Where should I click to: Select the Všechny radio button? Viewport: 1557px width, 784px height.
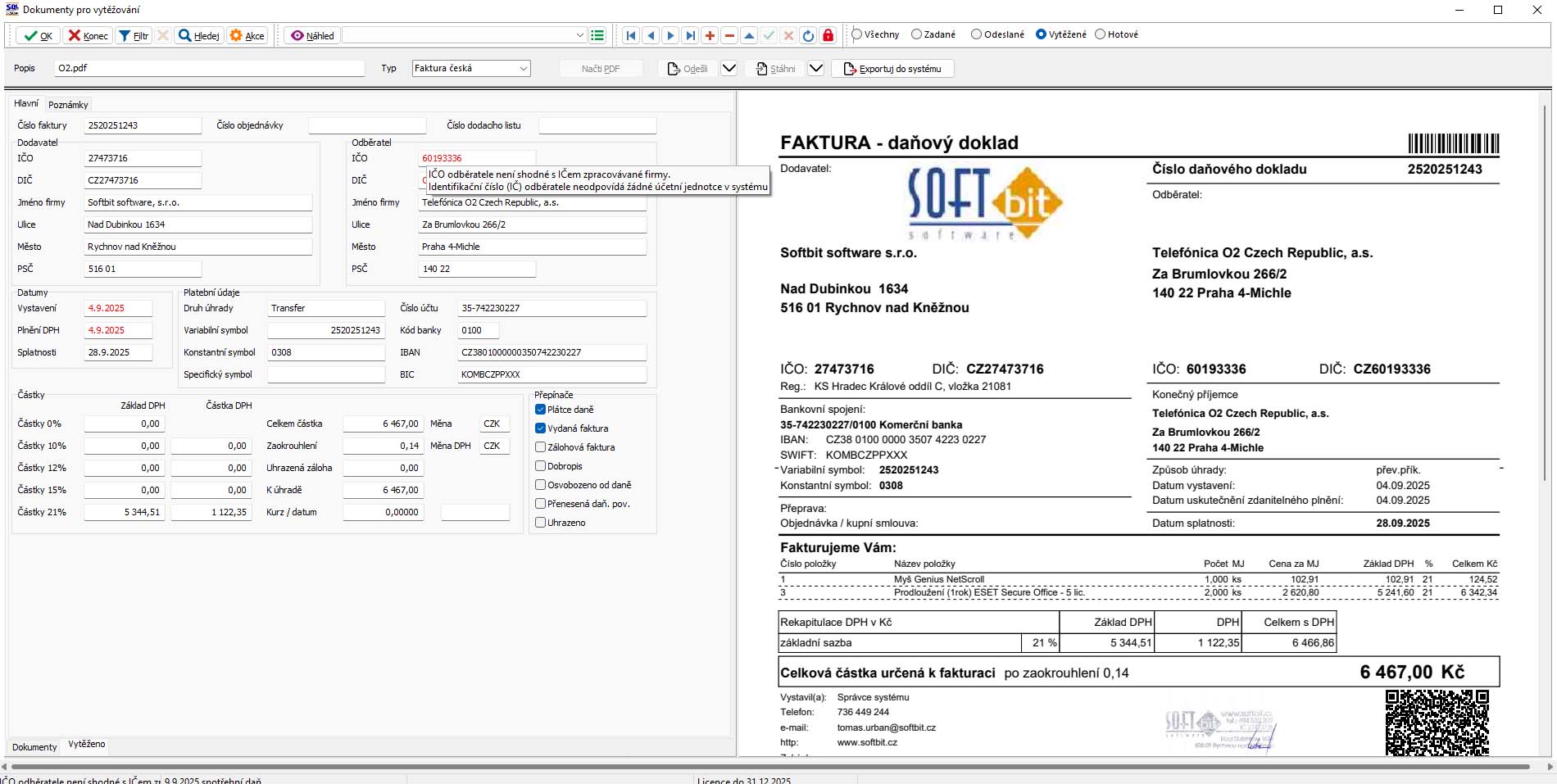857,34
